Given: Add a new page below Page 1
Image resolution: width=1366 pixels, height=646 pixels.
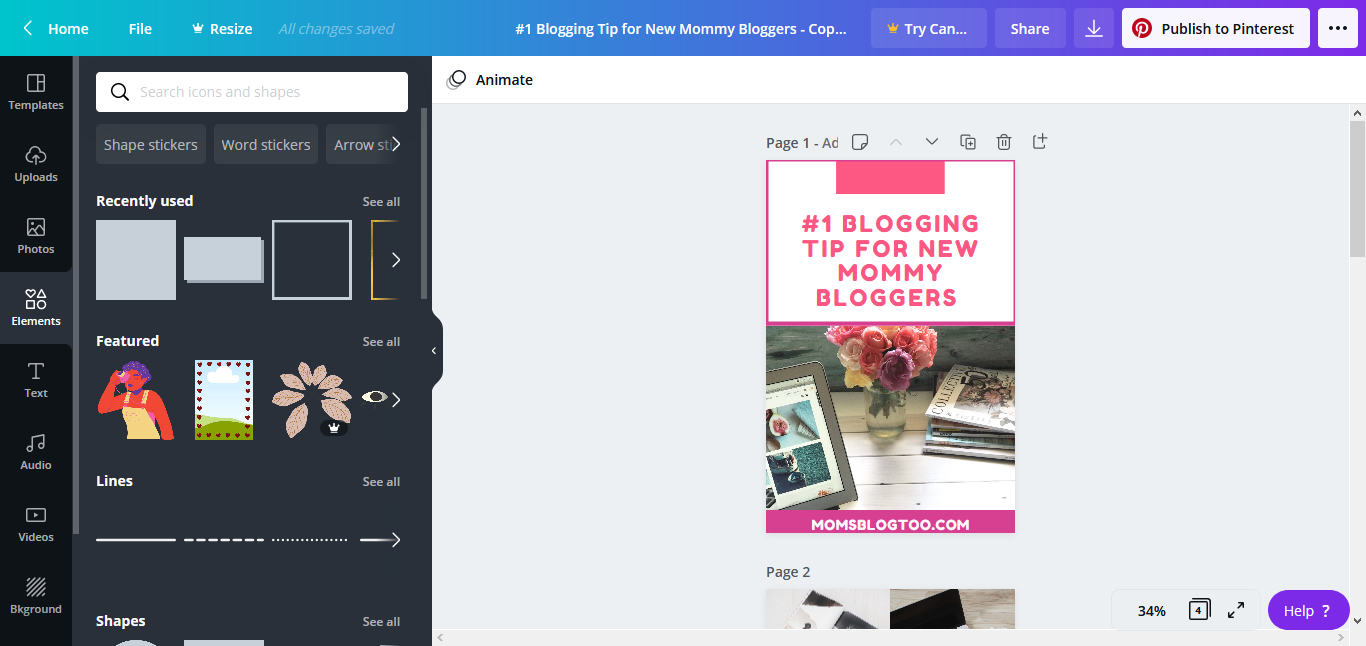Looking at the screenshot, I should 1040,142.
